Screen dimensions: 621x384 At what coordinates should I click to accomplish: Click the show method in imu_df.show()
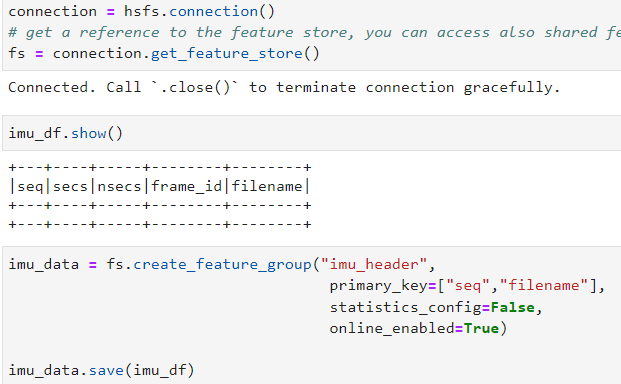click(x=89, y=133)
